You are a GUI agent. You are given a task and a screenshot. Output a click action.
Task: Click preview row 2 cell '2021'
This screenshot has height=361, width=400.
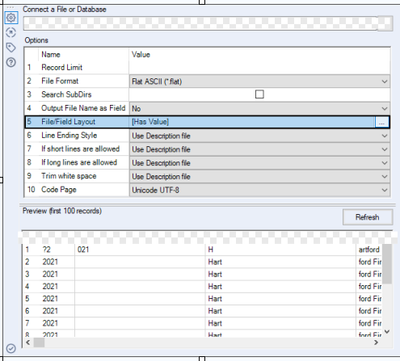(58, 262)
